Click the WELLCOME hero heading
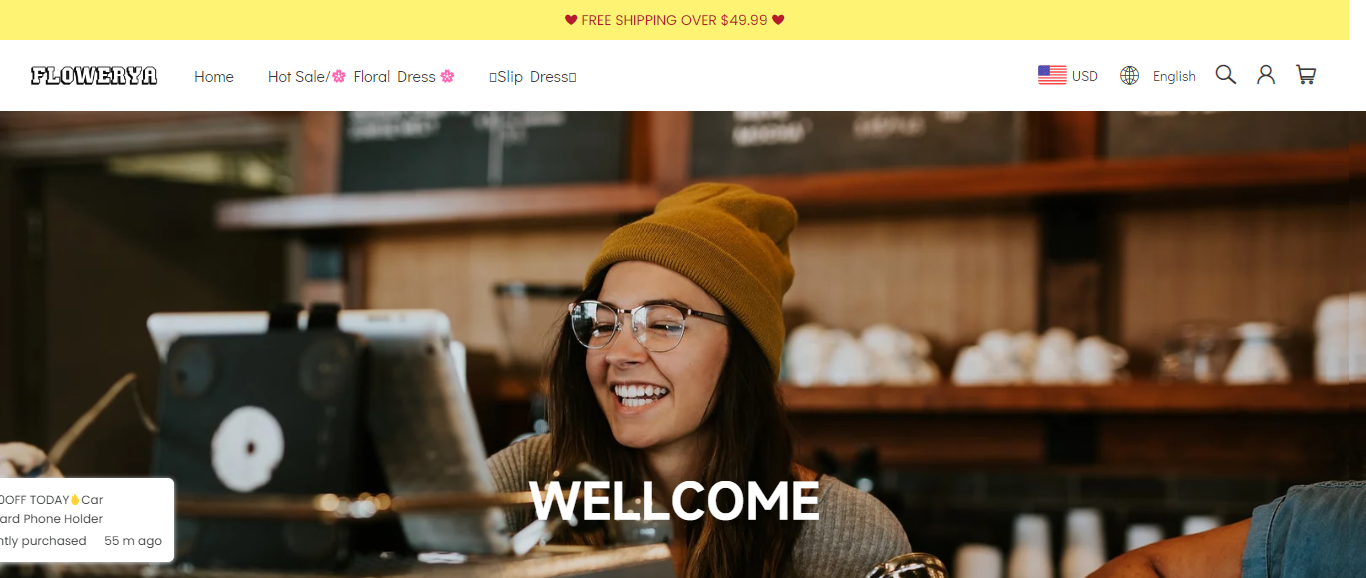This screenshot has height=578, width=1366. pyautogui.click(x=674, y=501)
